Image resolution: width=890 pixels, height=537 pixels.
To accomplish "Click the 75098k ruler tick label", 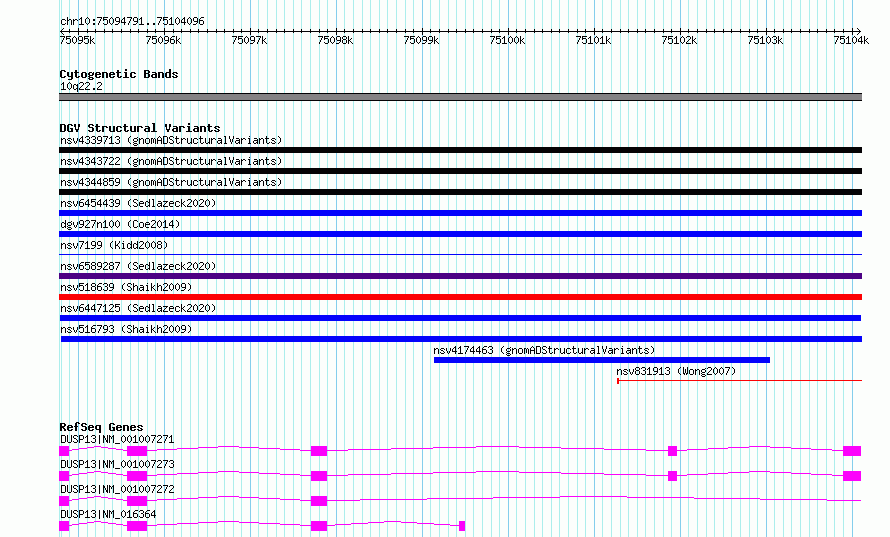I will click(x=335, y=40).
